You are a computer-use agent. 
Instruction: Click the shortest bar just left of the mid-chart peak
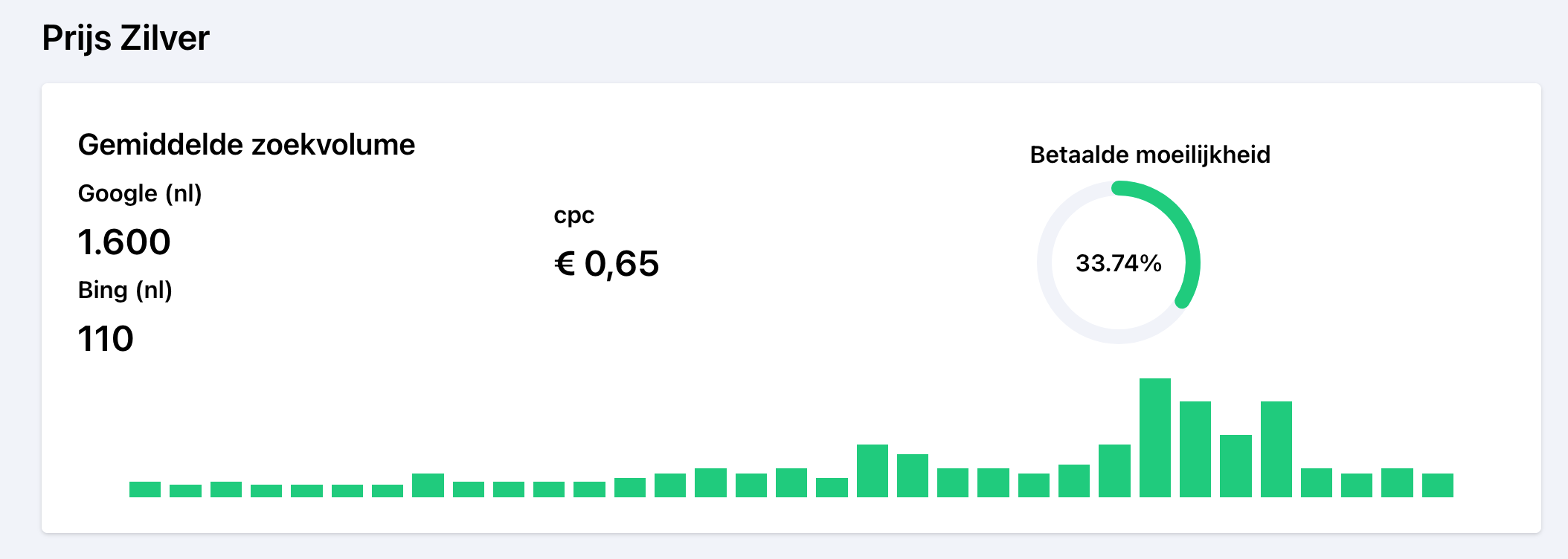(x=832, y=488)
